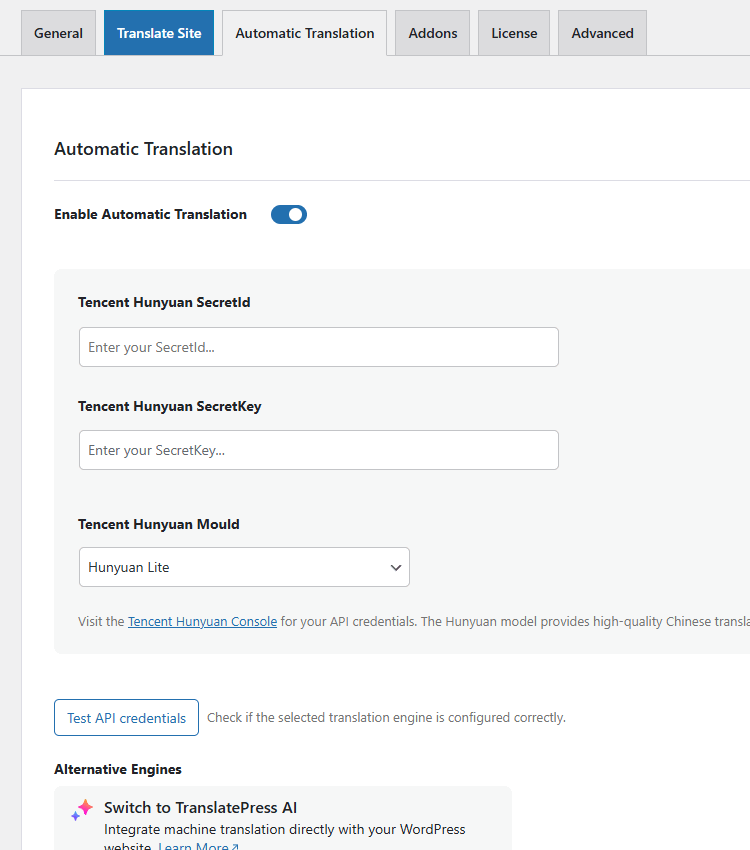The image size is (750, 850).
Task: Open the License tab
Action: (x=514, y=33)
